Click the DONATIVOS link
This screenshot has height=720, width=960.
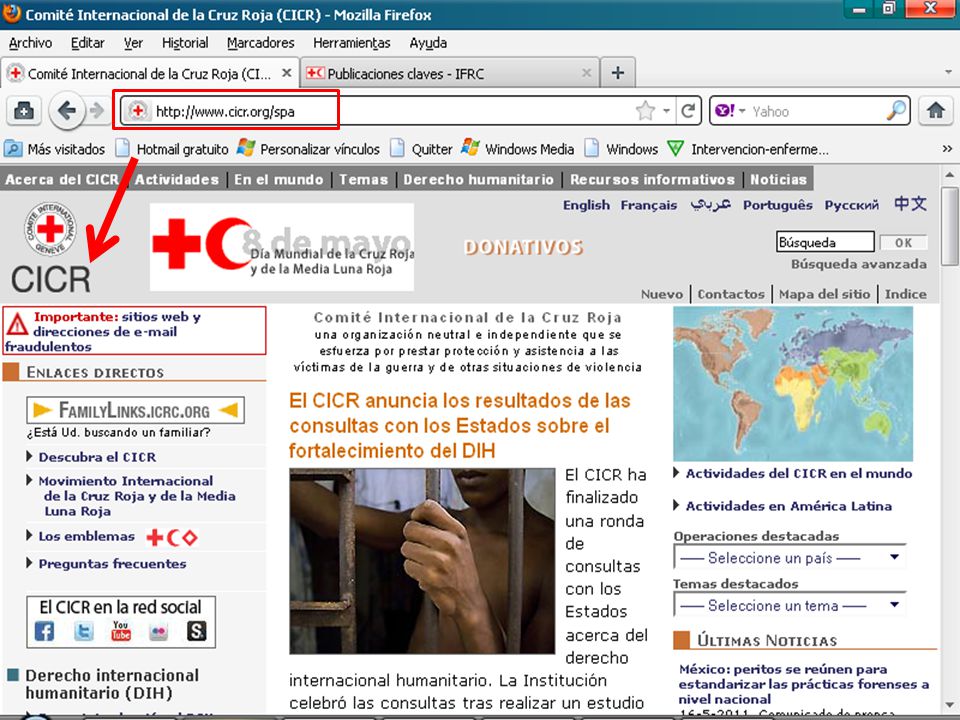[523, 247]
